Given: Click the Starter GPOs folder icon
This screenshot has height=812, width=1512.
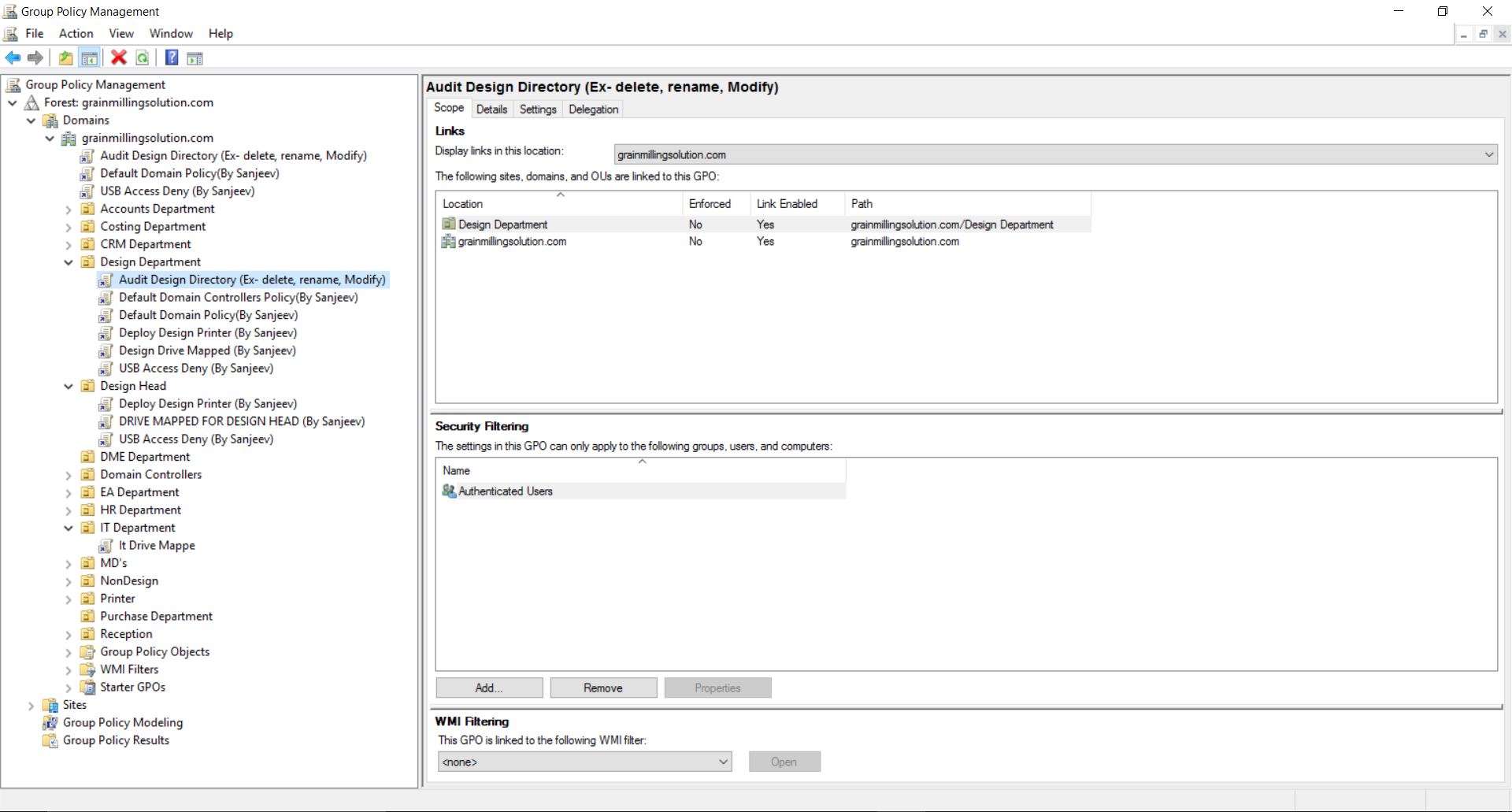Looking at the screenshot, I should tap(88, 688).
